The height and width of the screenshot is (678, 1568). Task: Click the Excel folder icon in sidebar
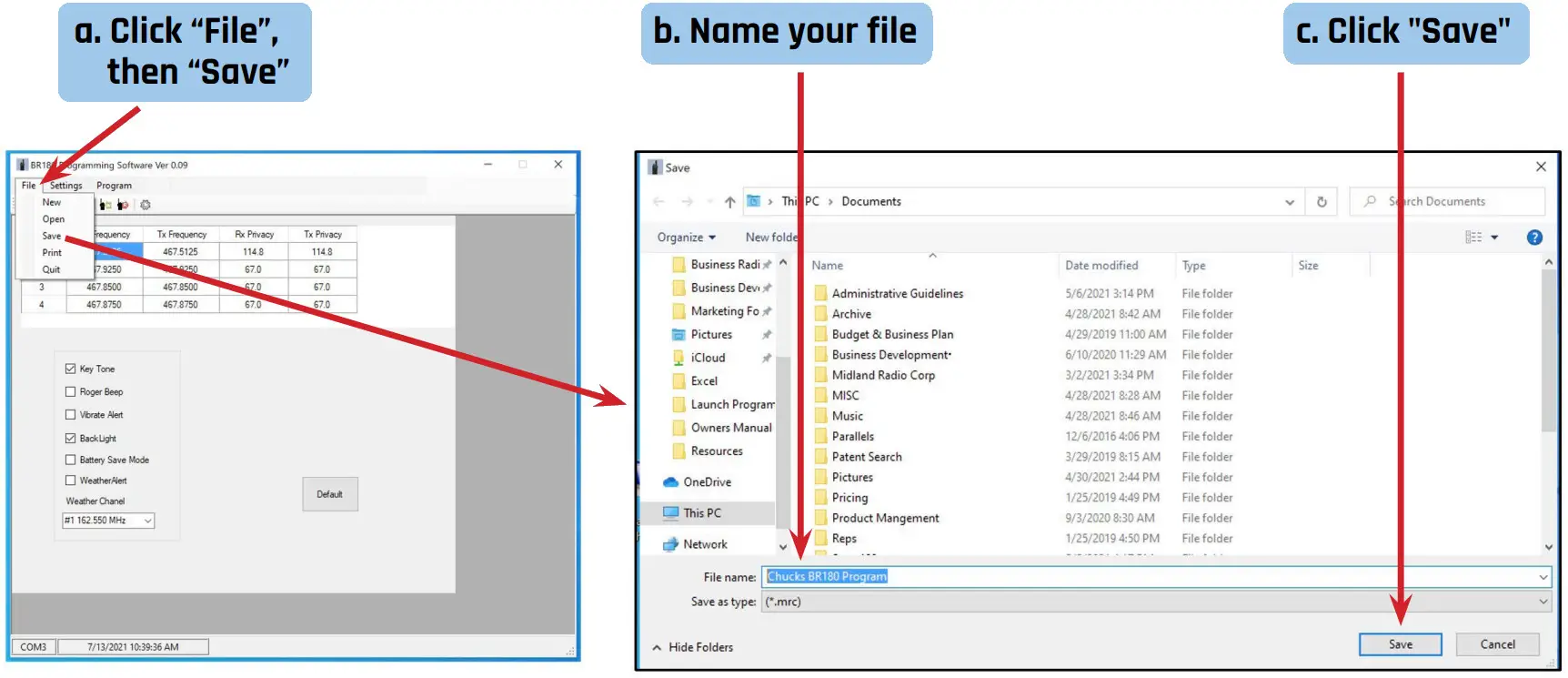(x=678, y=381)
